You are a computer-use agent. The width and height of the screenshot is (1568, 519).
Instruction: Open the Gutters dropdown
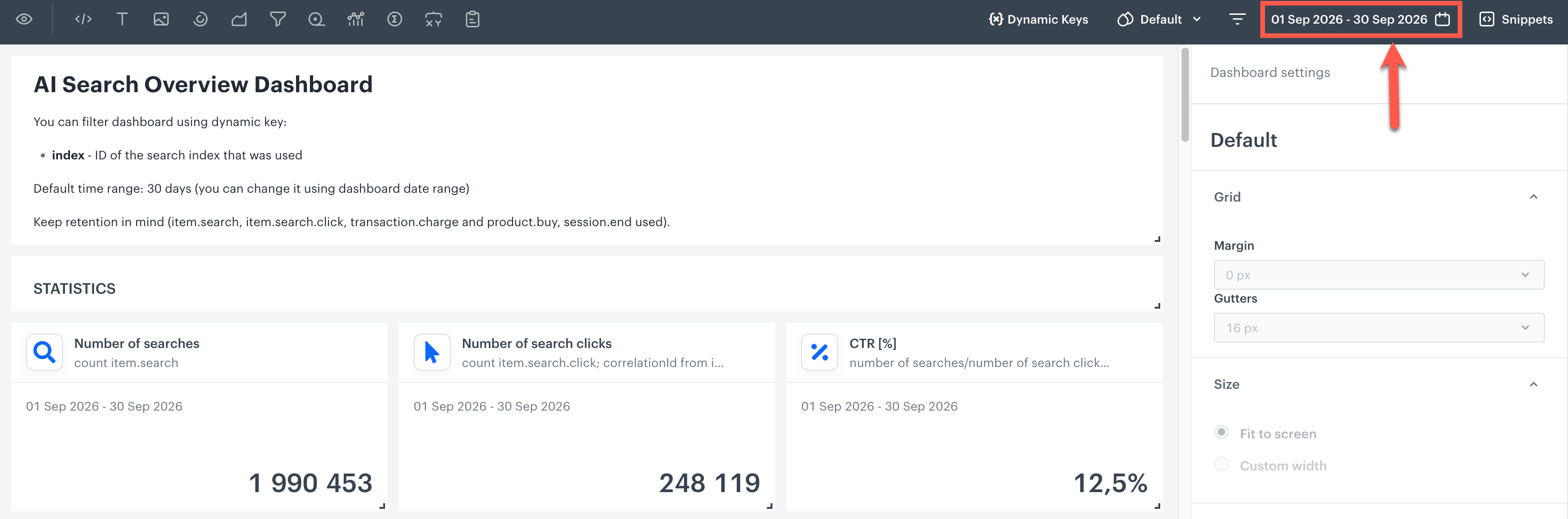click(1378, 328)
